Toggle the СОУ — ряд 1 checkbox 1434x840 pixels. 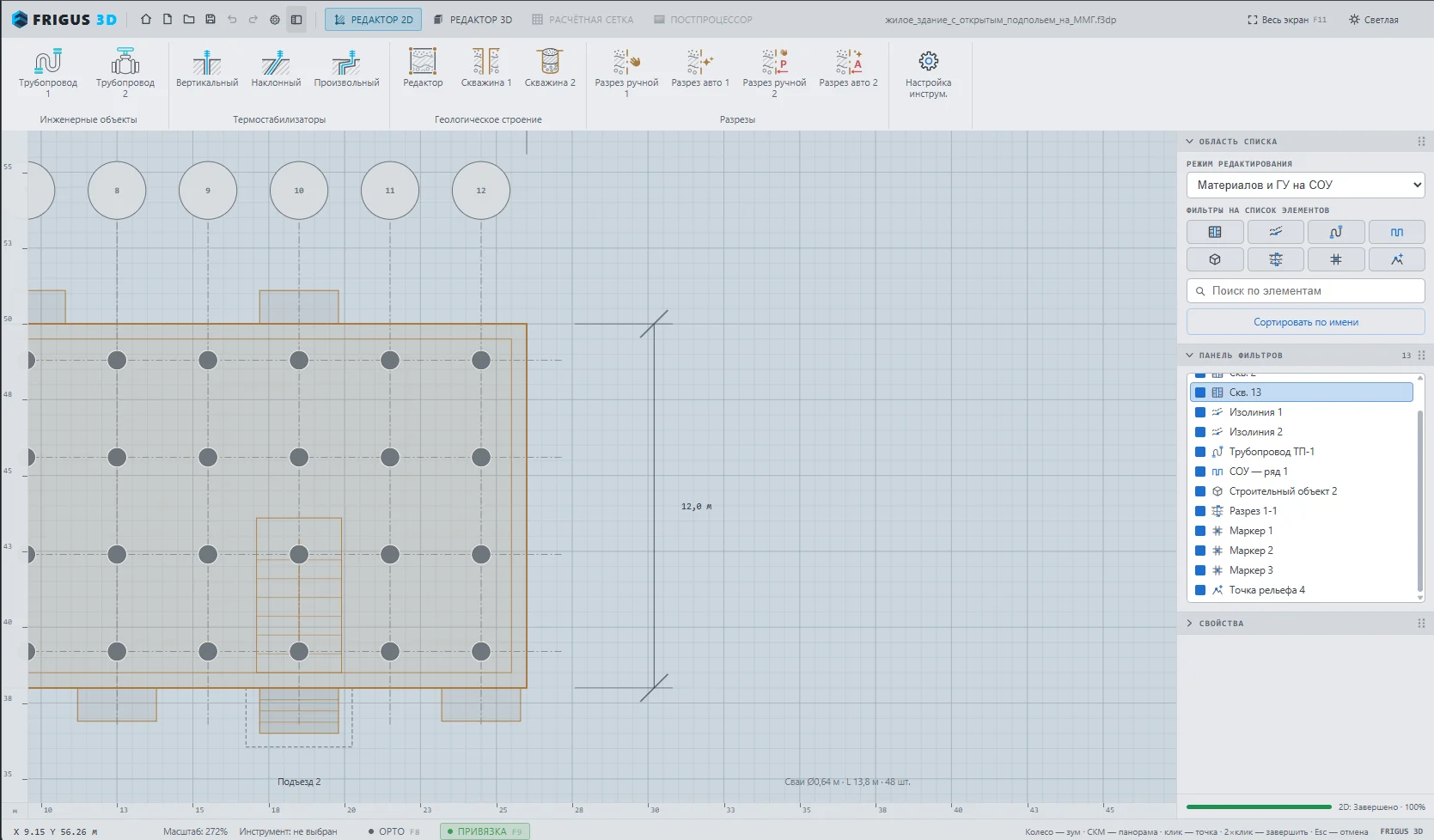[1200, 472]
